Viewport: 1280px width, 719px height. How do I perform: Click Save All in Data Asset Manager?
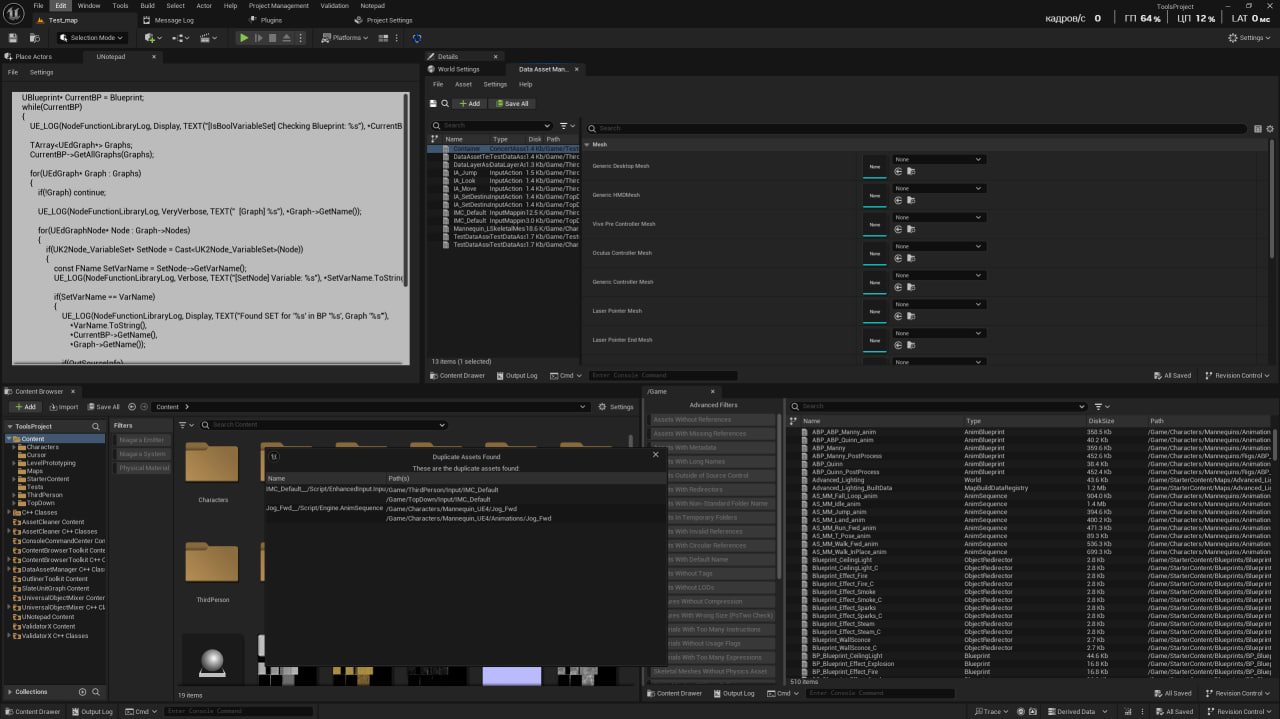tap(512, 103)
